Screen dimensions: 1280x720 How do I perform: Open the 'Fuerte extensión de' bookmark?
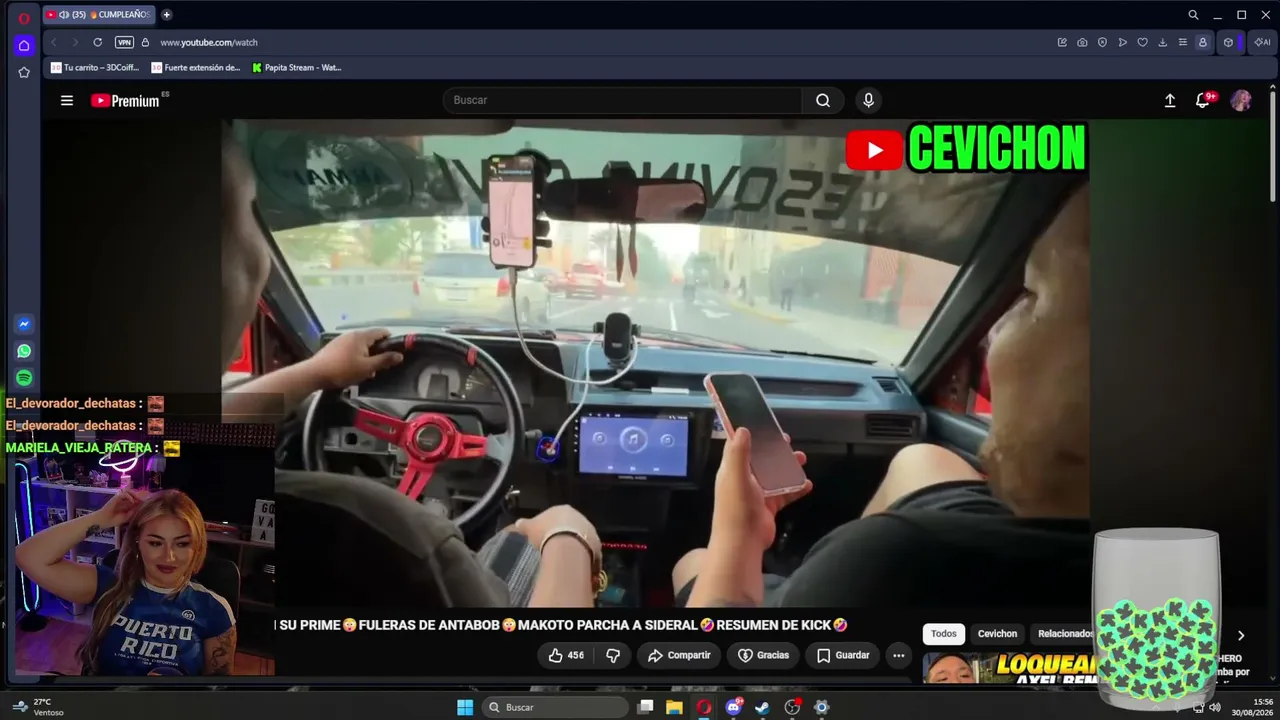(196, 68)
